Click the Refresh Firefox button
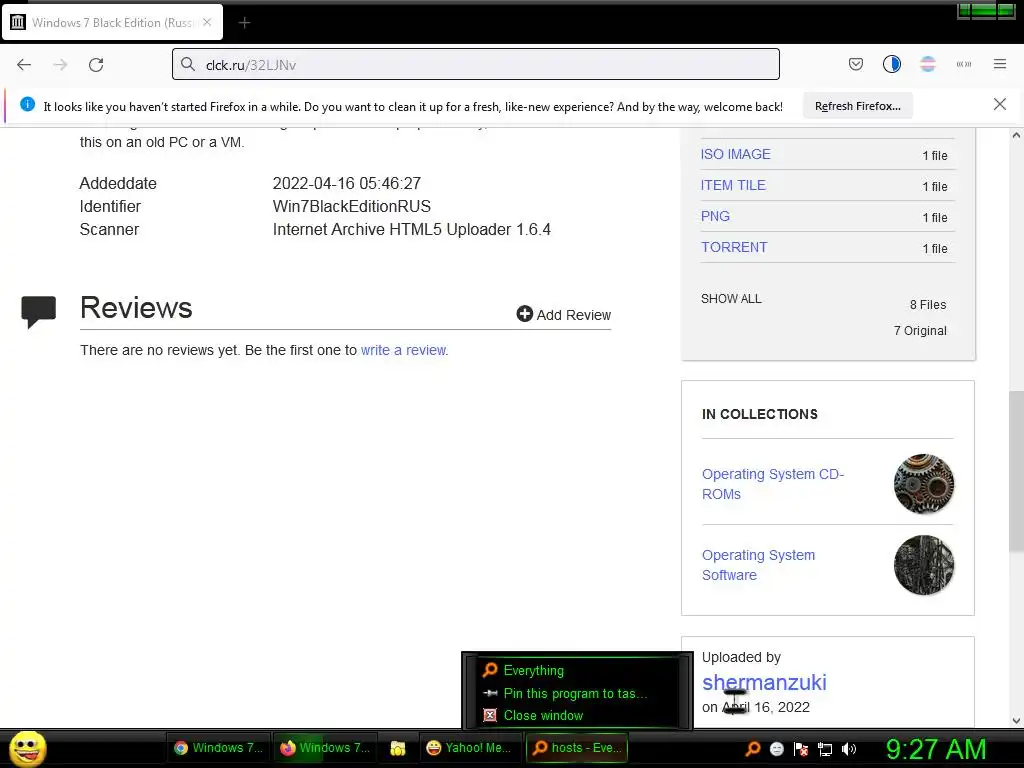 (x=857, y=106)
